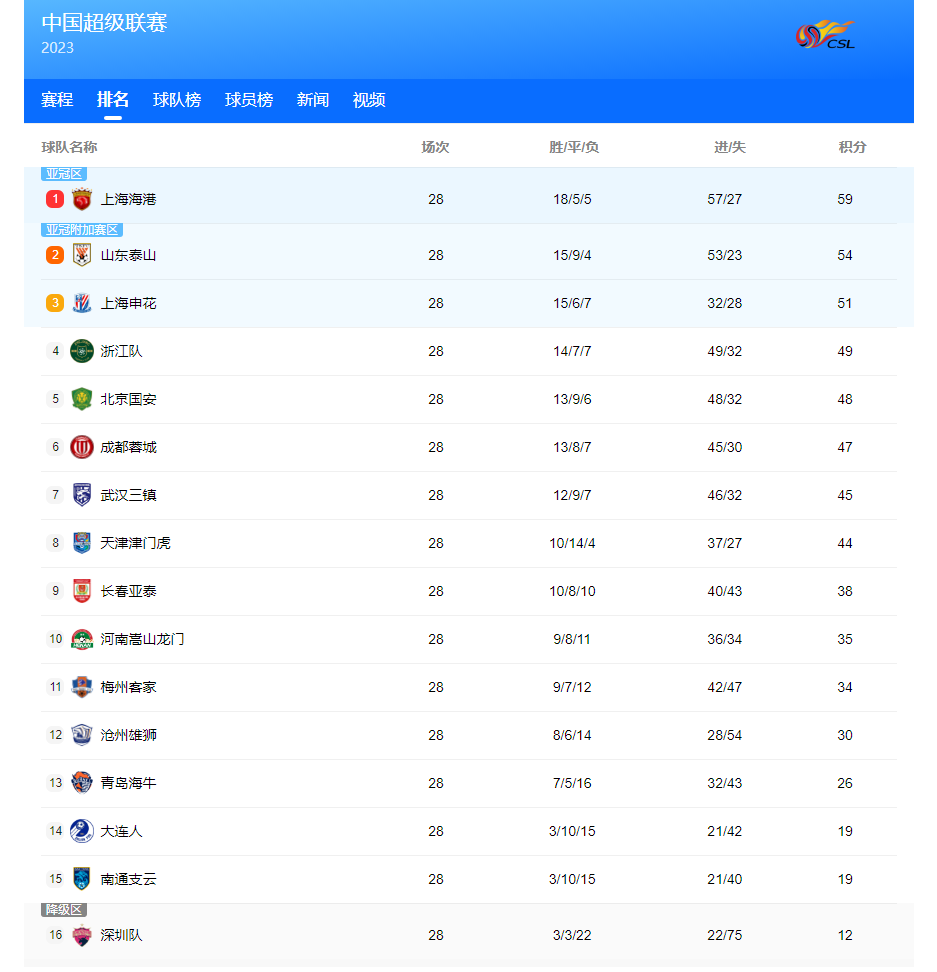Open team link 上海申花
The image size is (937, 972).
click(x=129, y=303)
